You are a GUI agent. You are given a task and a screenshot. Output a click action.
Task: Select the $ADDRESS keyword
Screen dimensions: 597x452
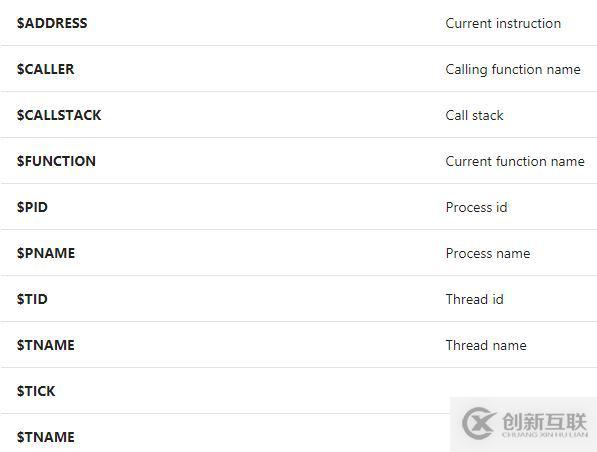click(x=52, y=23)
